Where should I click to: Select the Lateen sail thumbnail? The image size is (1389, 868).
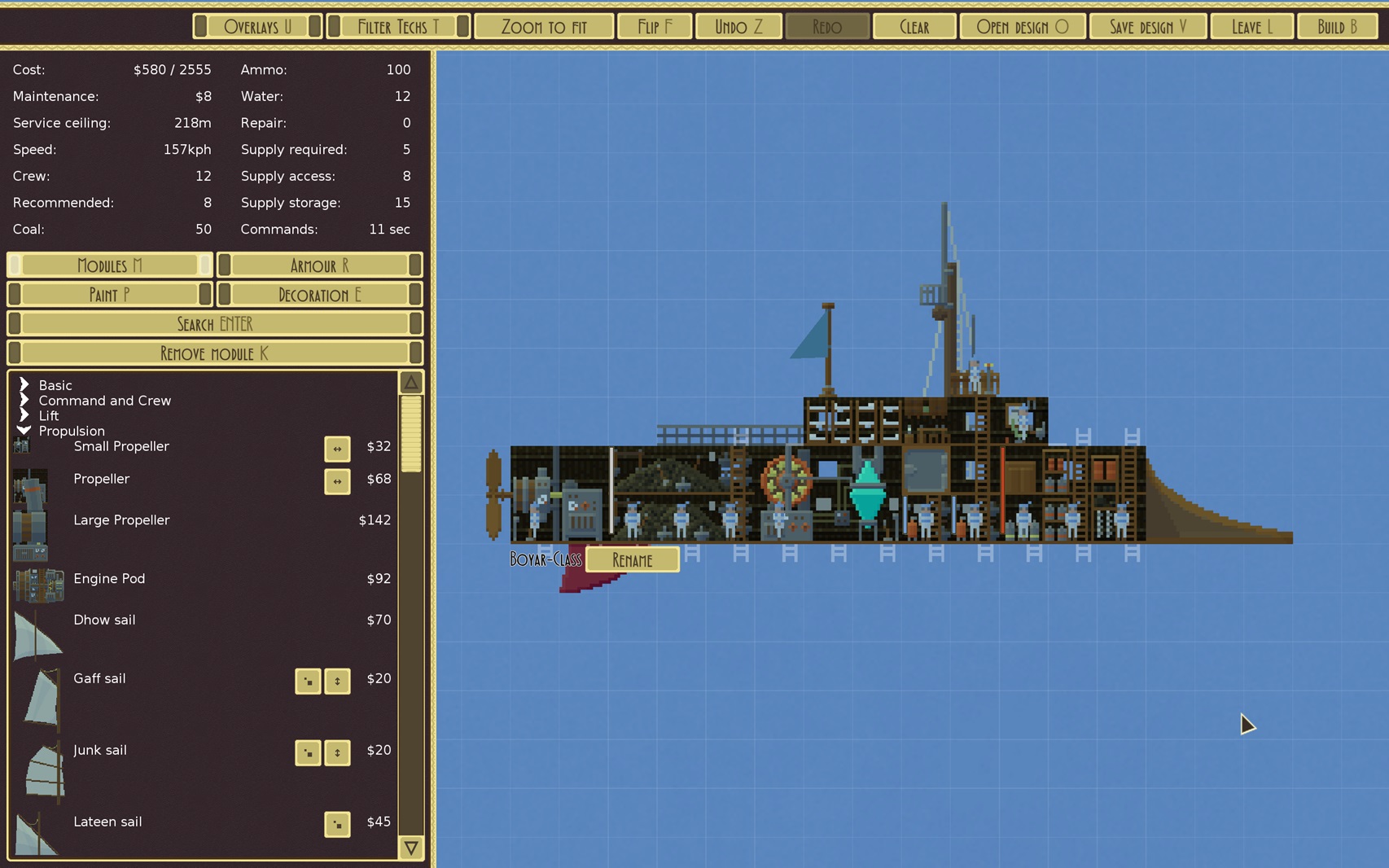(x=37, y=834)
